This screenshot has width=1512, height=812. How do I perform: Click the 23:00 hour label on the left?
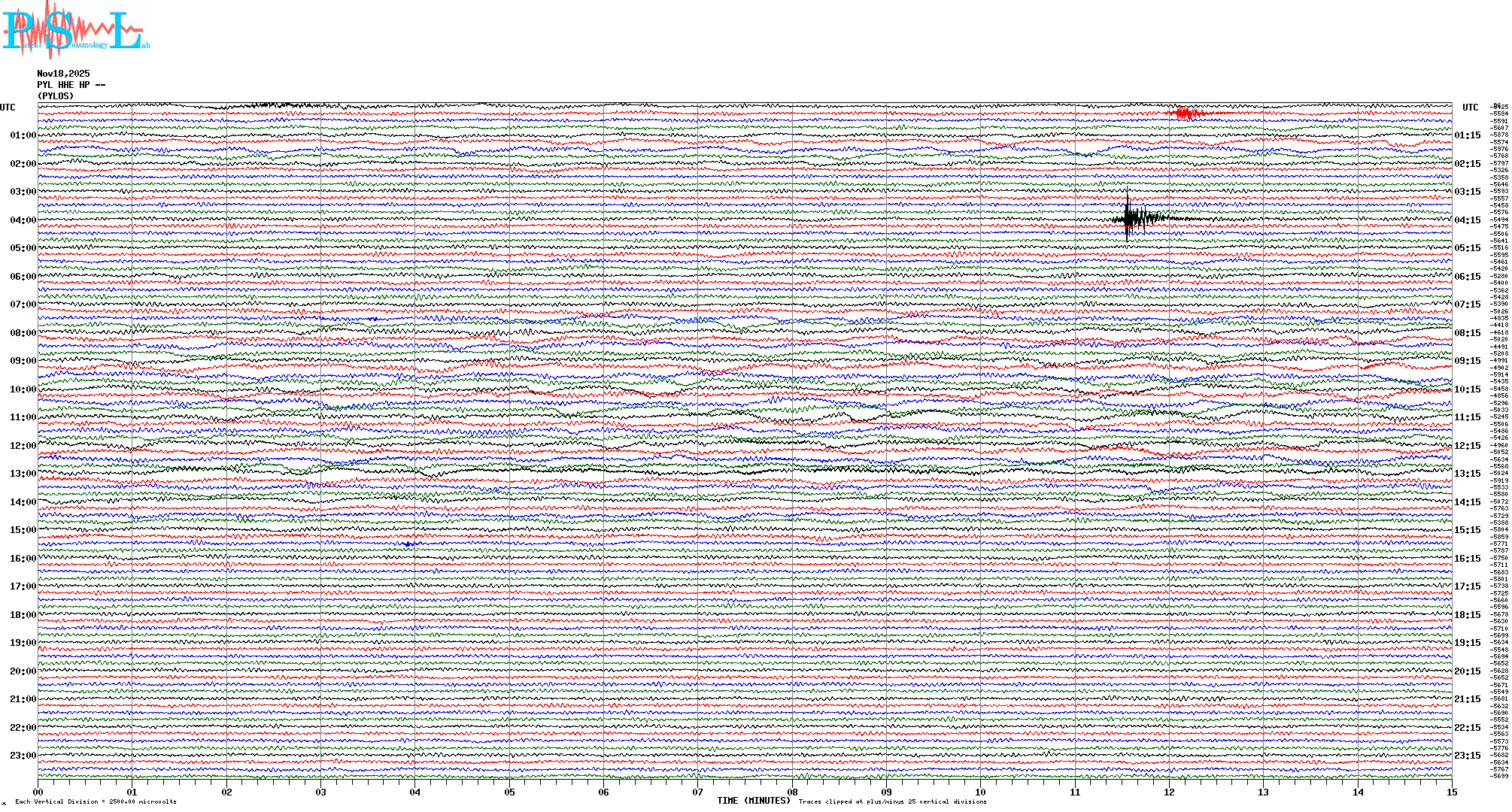(23, 756)
